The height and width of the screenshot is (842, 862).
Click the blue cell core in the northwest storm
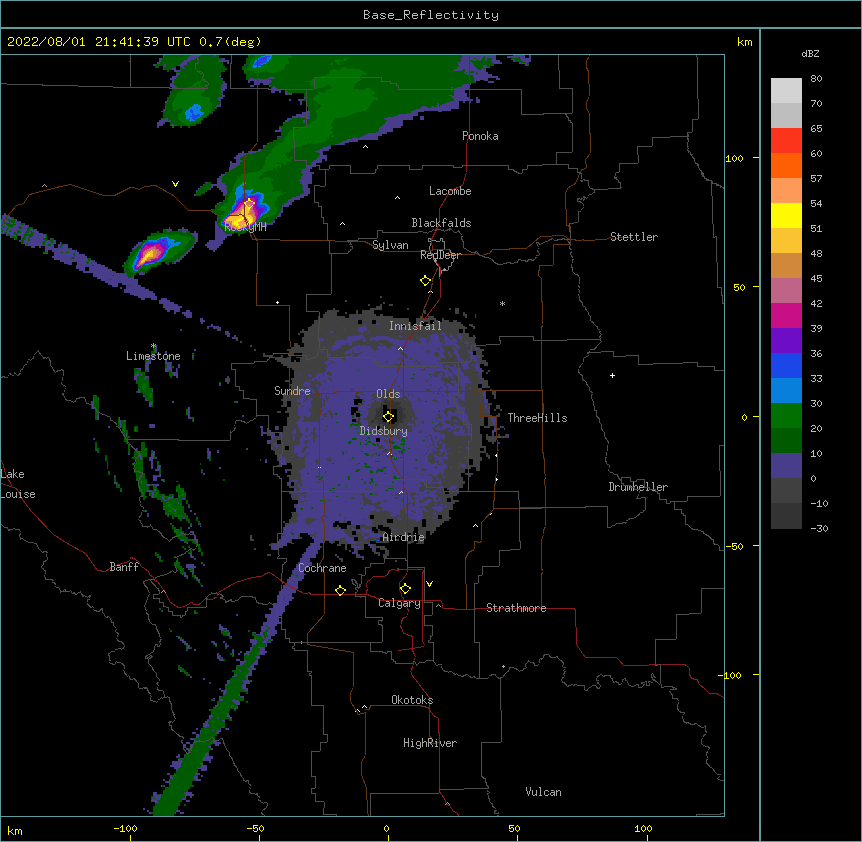(x=194, y=113)
